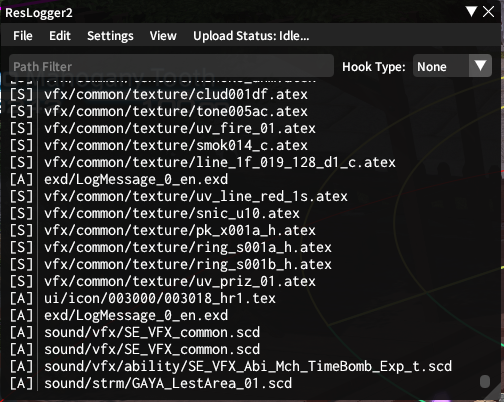Close the ResLogger2 window
The width and height of the screenshot is (504, 402).
[x=489, y=12]
